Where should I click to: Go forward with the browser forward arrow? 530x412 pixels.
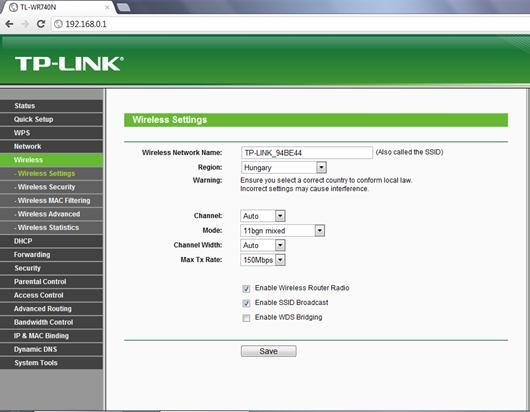(x=25, y=24)
